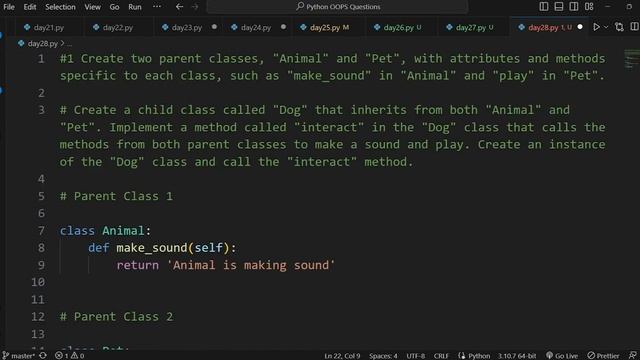Click the '# Parent Class 2' comment
Screen dimensions: 640x360
click(x=116, y=317)
